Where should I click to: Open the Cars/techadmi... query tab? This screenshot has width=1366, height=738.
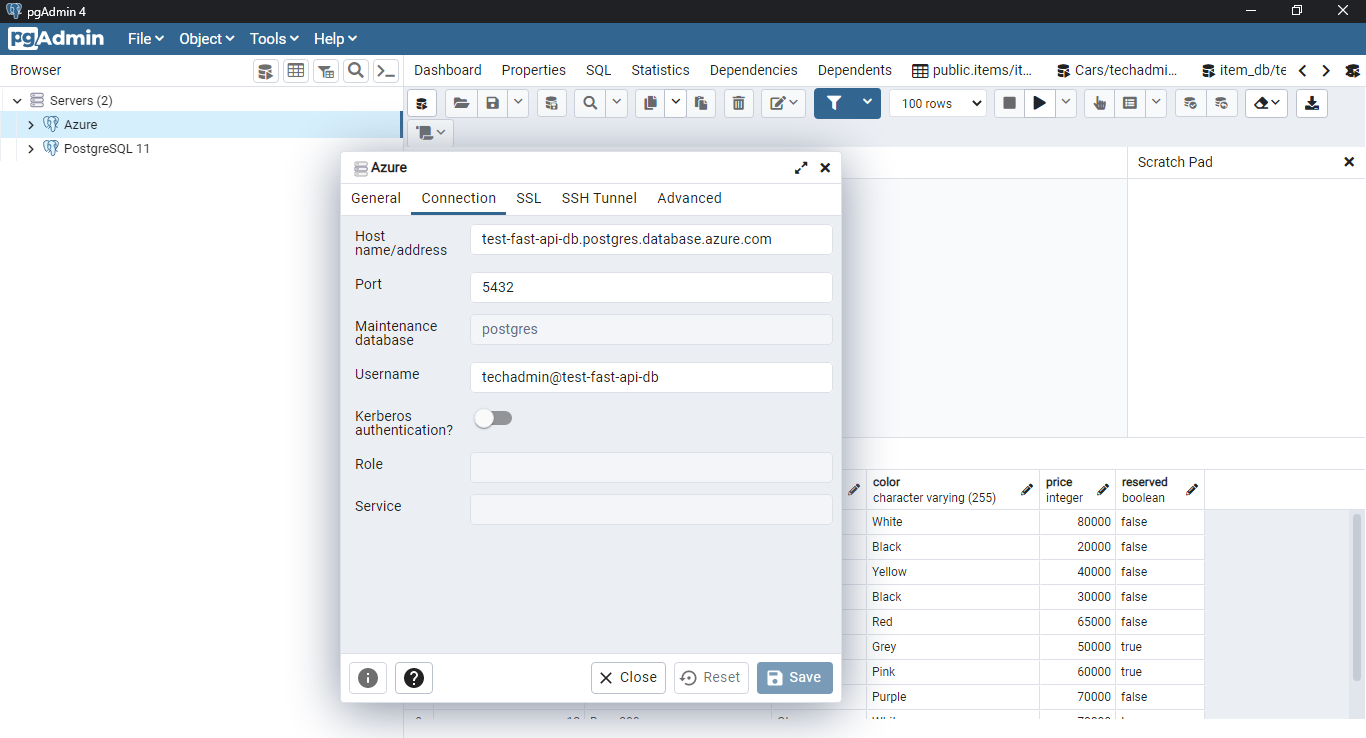(1115, 70)
